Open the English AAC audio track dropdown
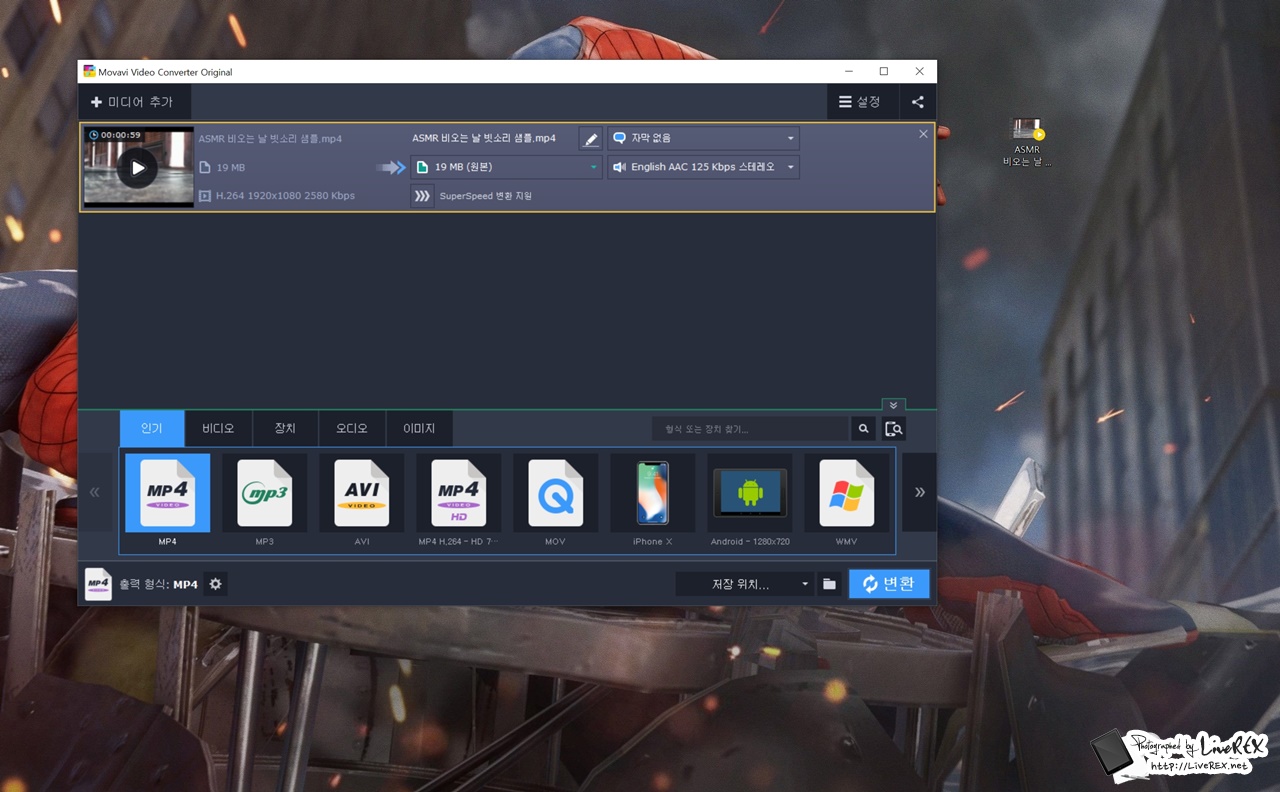Image resolution: width=1280 pixels, height=792 pixels. 704,167
